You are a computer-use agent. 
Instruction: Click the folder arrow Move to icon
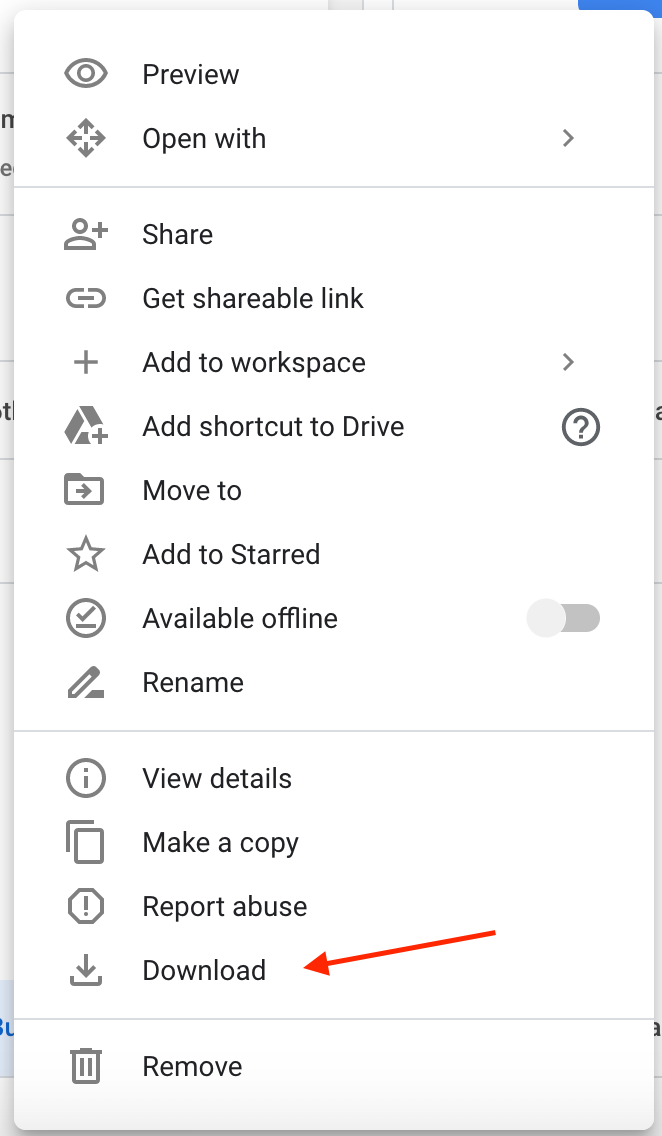tap(84, 490)
